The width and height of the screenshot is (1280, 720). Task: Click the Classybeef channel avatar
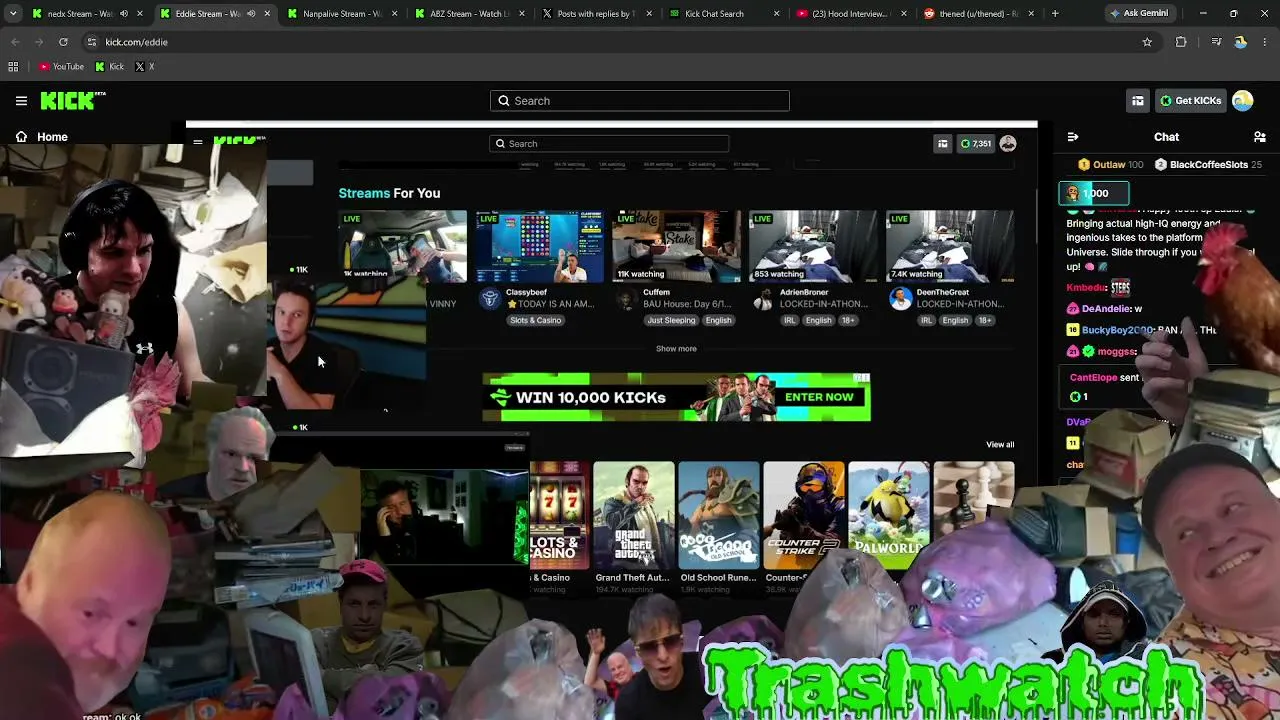[489, 299]
